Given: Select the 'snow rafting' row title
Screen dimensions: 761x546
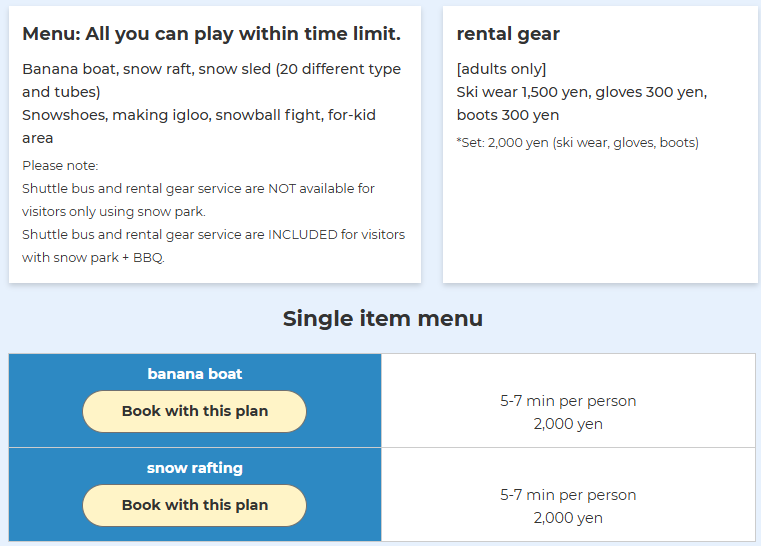Looking at the screenshot, I should click(195, 468).
